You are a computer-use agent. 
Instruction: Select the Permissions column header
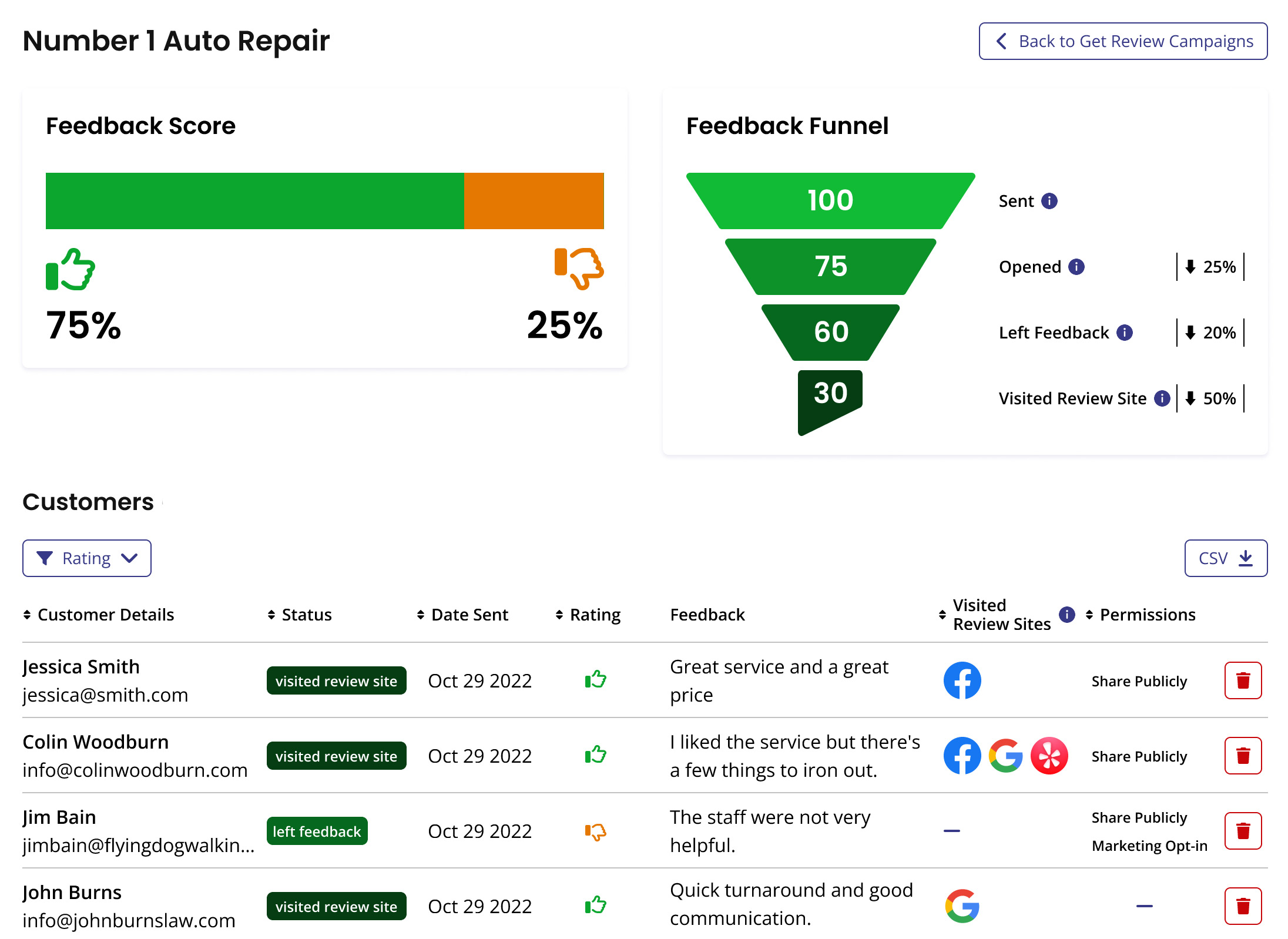(1148, 615)
